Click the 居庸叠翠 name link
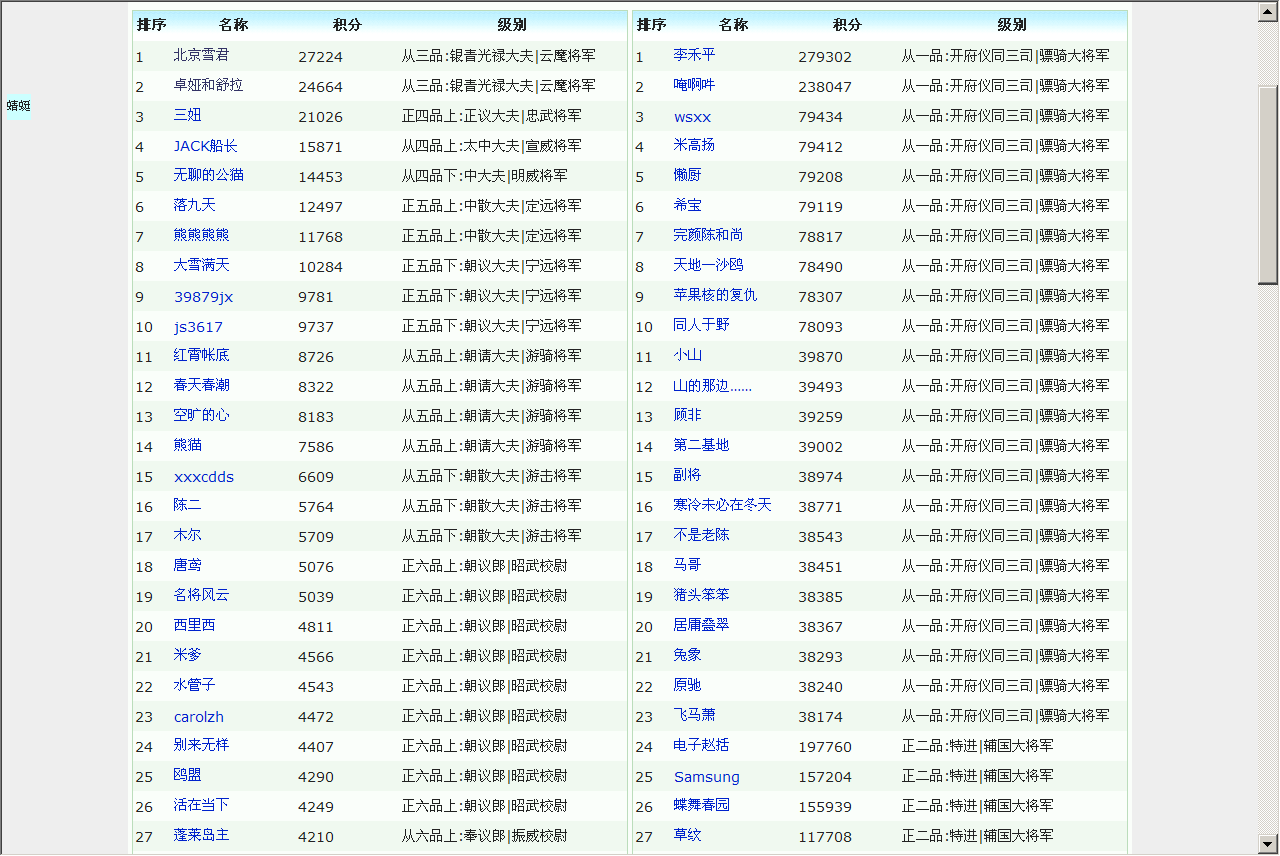The image size is (1280, 856). [702, 625]
